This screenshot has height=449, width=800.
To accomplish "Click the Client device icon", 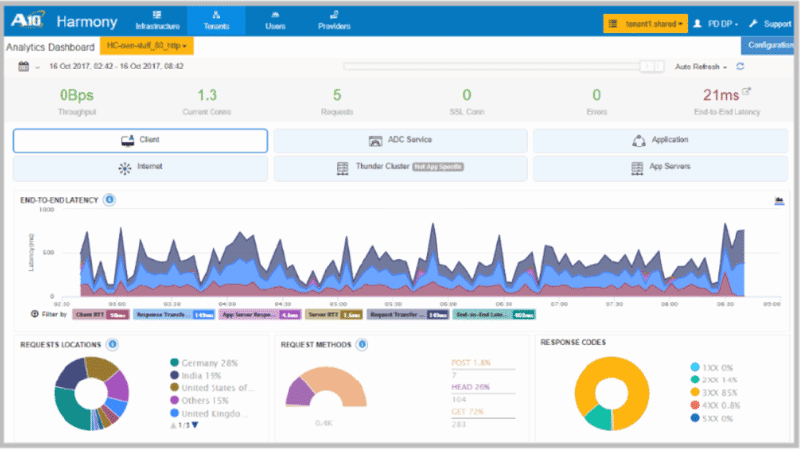I will [128, 140].
